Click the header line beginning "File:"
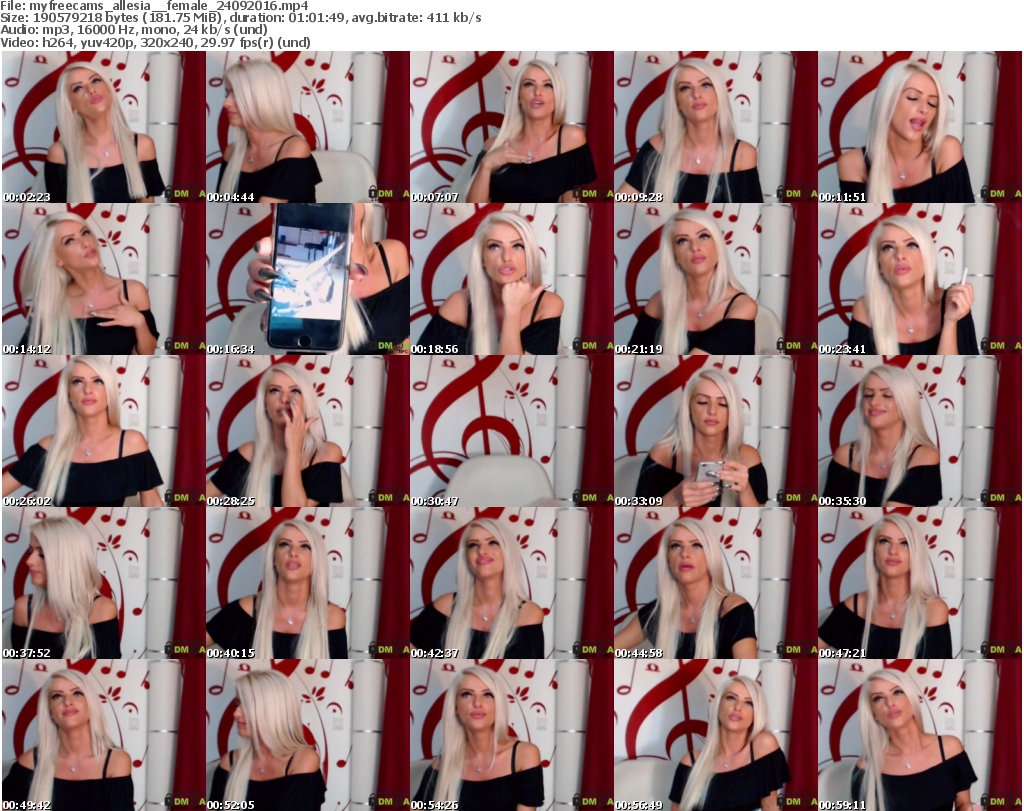Image resolution: width=1024 pixels, height=811 pixels. 154,6
